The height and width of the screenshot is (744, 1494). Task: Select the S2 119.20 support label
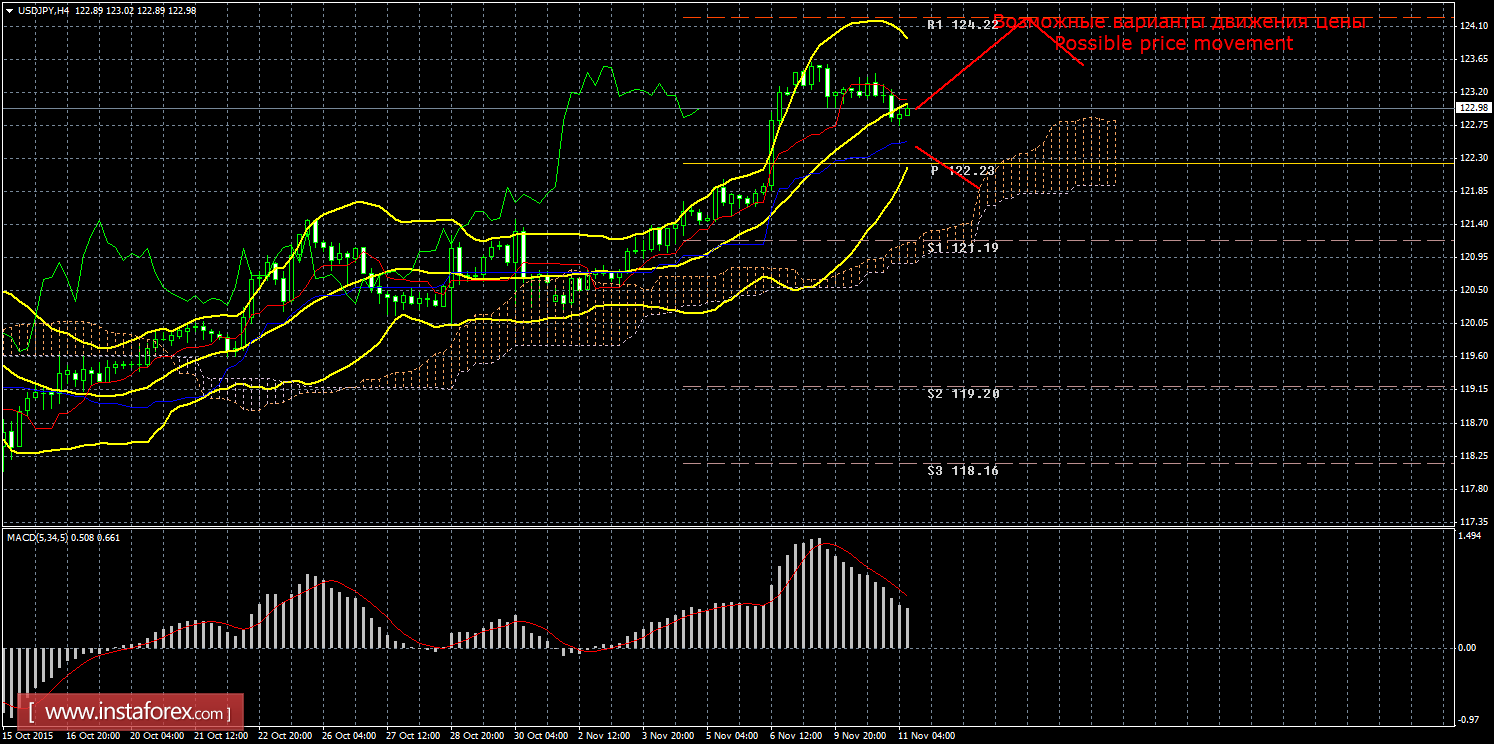tap(962, 394)
